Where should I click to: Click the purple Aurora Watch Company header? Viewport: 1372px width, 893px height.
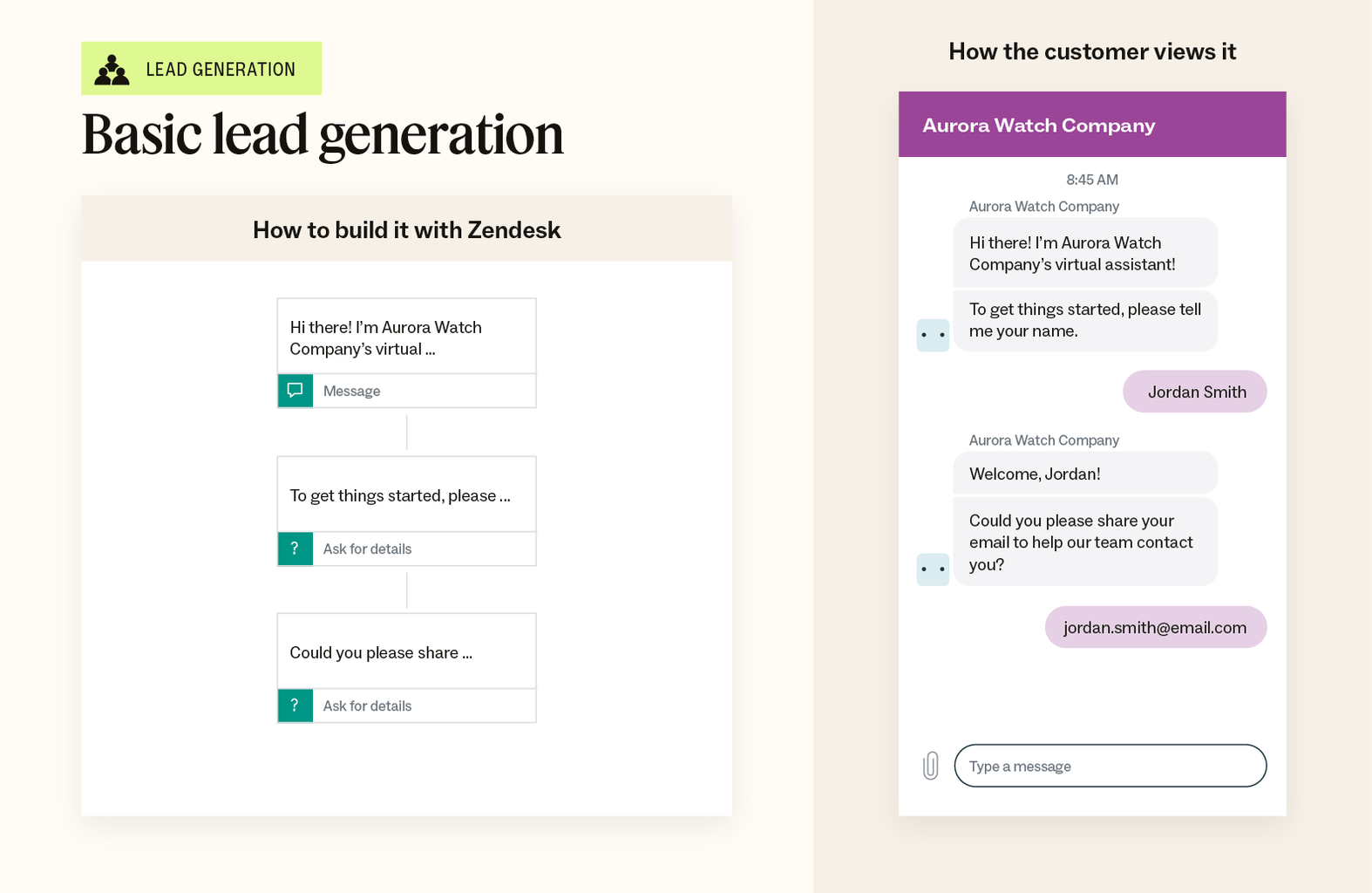pyautogui.click(x=1091, y=125)
